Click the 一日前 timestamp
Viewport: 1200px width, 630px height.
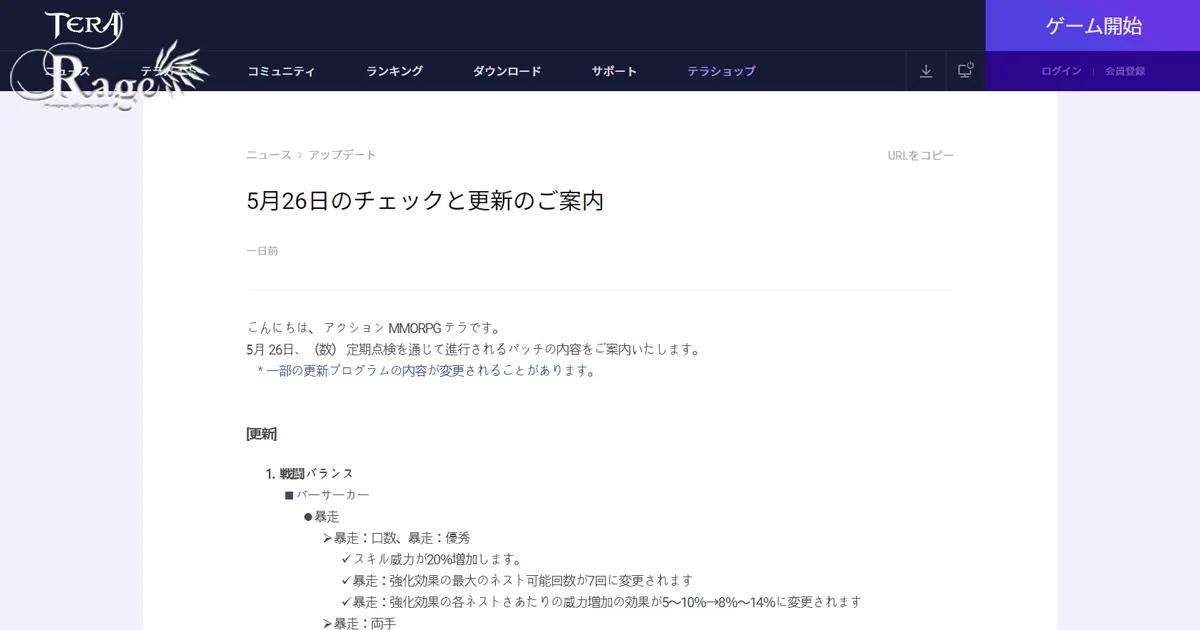(263, 251)
